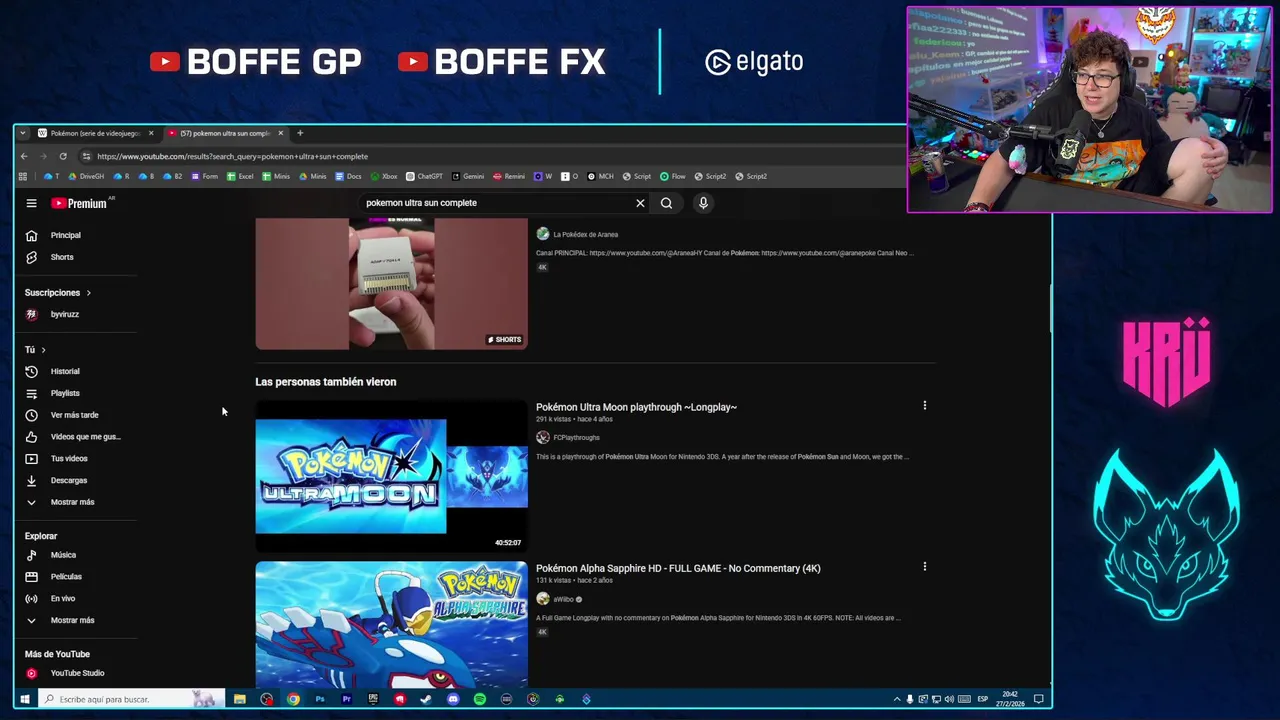
Task: Open the Docs bookmark
Action: 348,176
